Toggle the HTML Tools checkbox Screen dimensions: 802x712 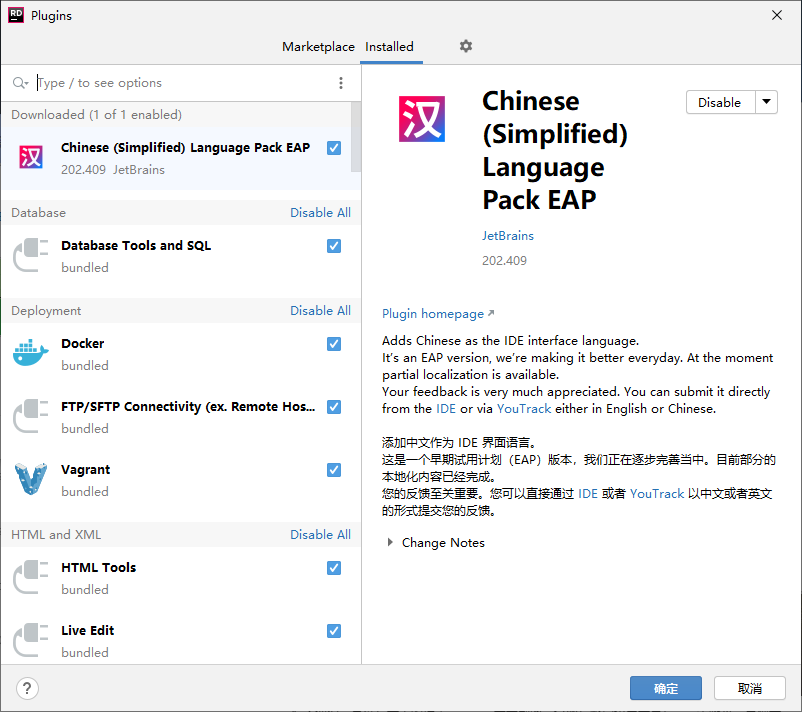334,568
